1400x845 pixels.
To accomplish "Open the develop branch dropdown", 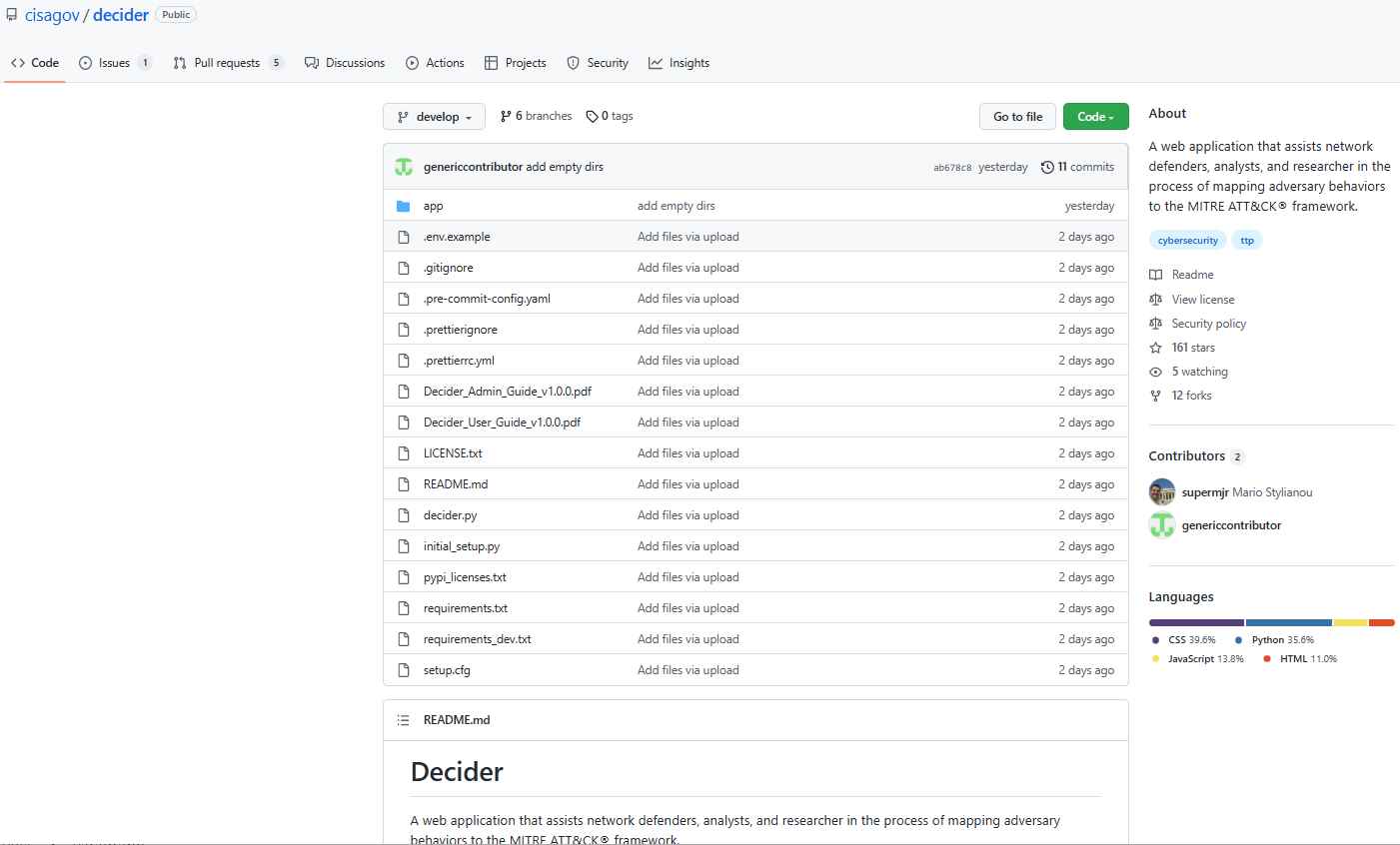I will tap(434, 116).
